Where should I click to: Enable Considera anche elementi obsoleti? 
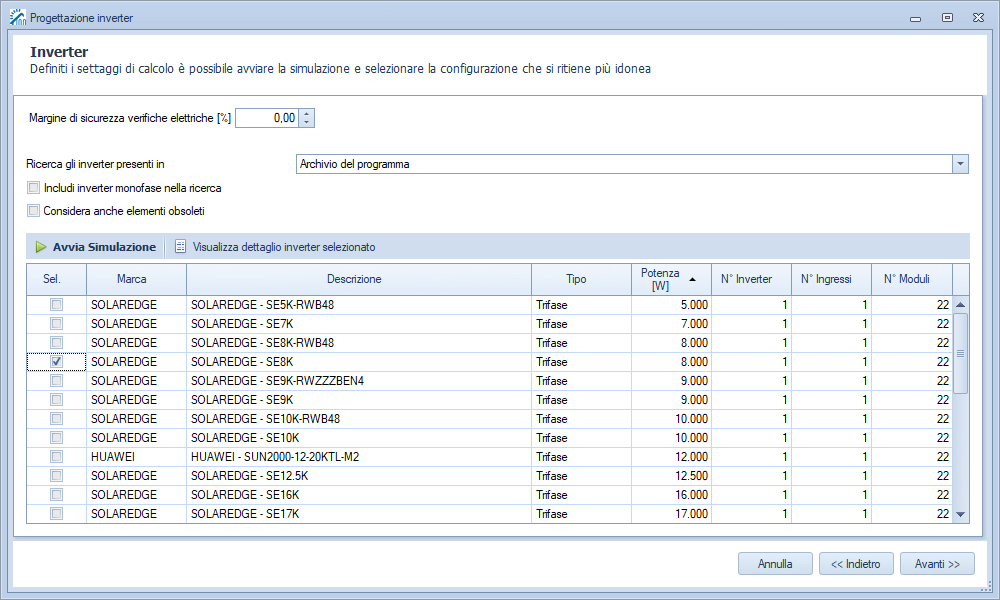34,211
